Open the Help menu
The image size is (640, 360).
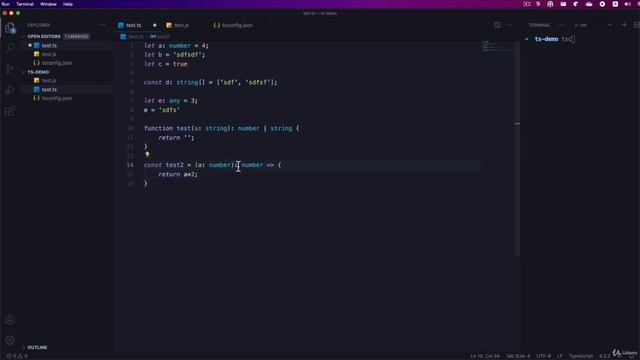[x=68, y=4]
